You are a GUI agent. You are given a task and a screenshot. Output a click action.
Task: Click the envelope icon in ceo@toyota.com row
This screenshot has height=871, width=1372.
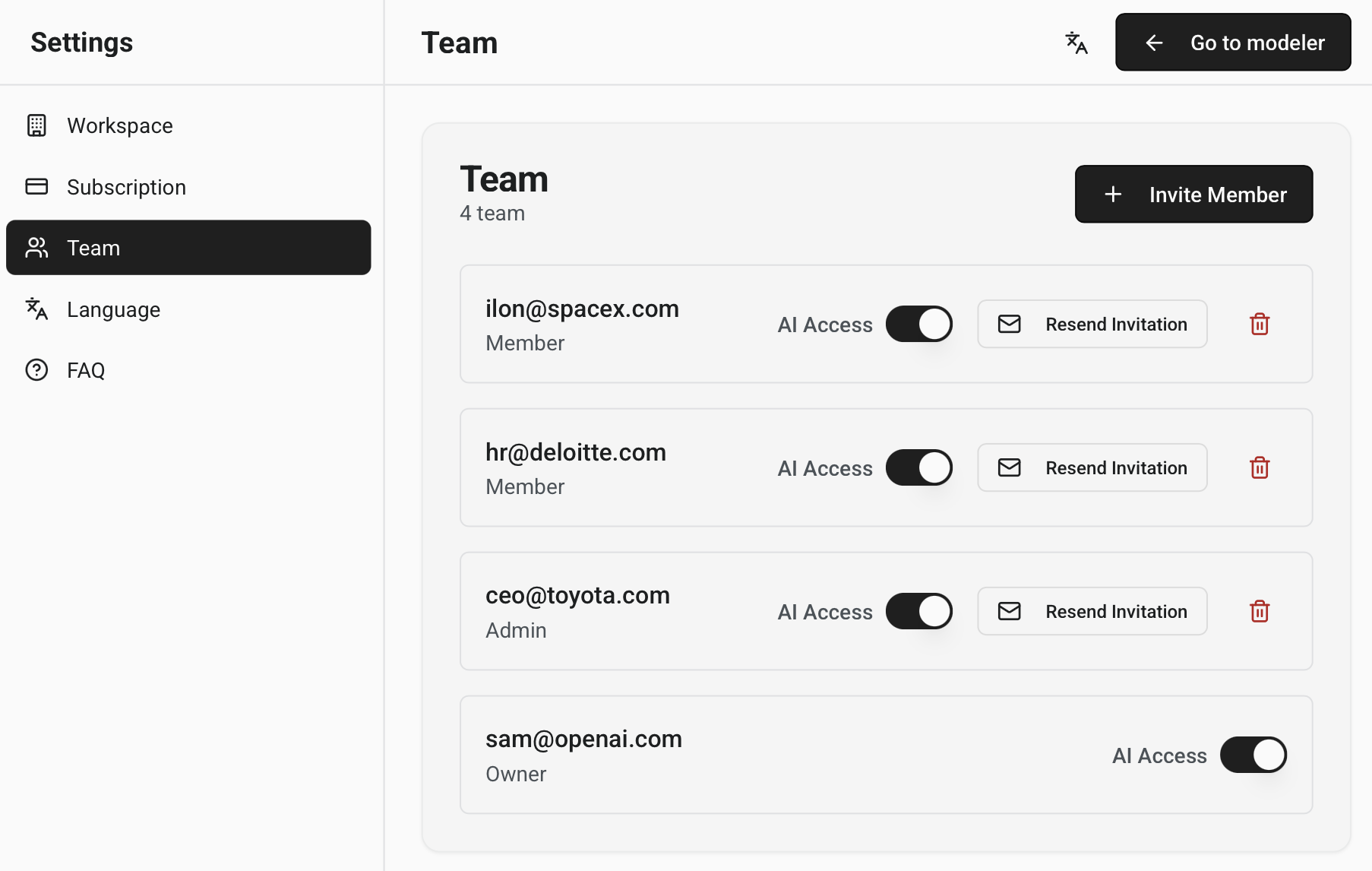(x=1009, y=611)
